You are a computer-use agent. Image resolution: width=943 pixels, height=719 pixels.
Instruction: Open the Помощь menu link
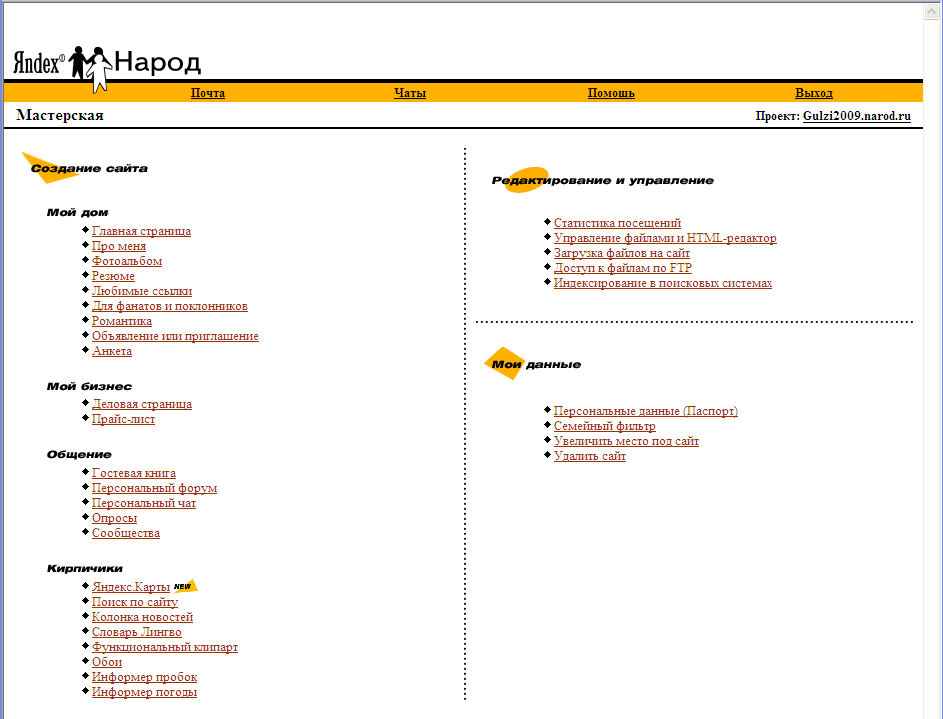click(611, 93)
